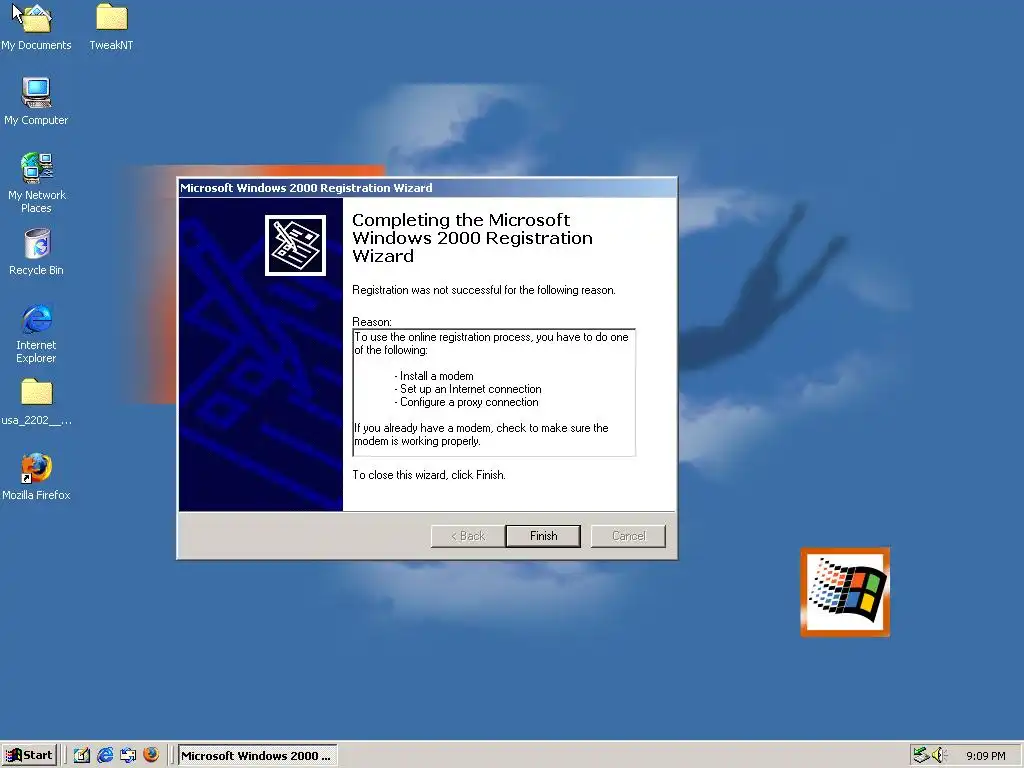
Task: Select the My Documents desktop icon
Action: pyautogui.click(x=36, y=27)
